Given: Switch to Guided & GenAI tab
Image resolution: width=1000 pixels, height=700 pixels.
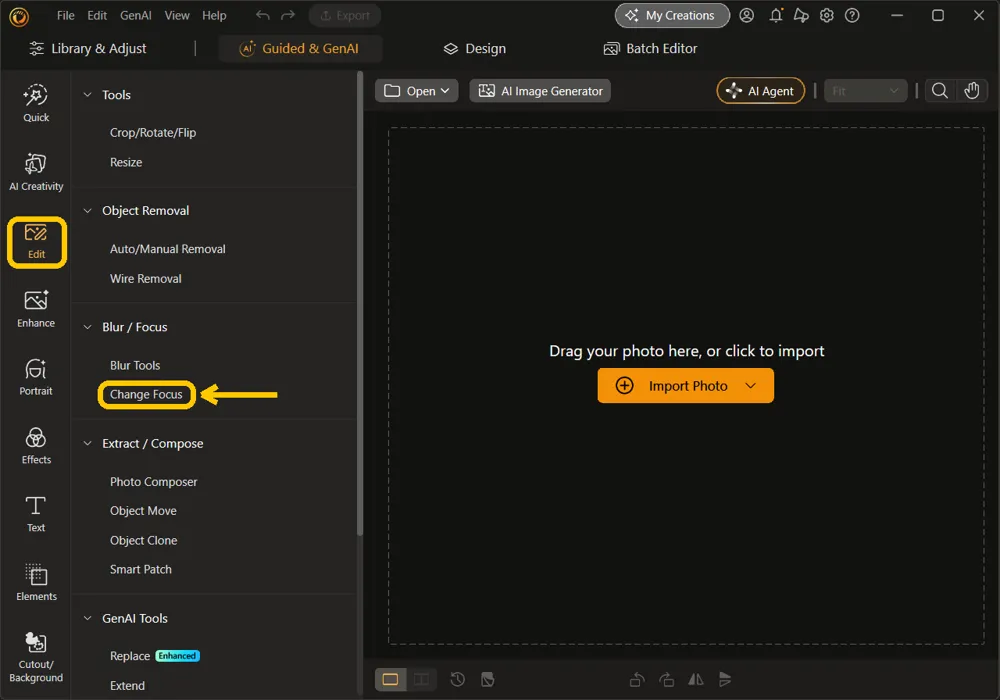Looking at the screenshot, I should pos(300,48).
